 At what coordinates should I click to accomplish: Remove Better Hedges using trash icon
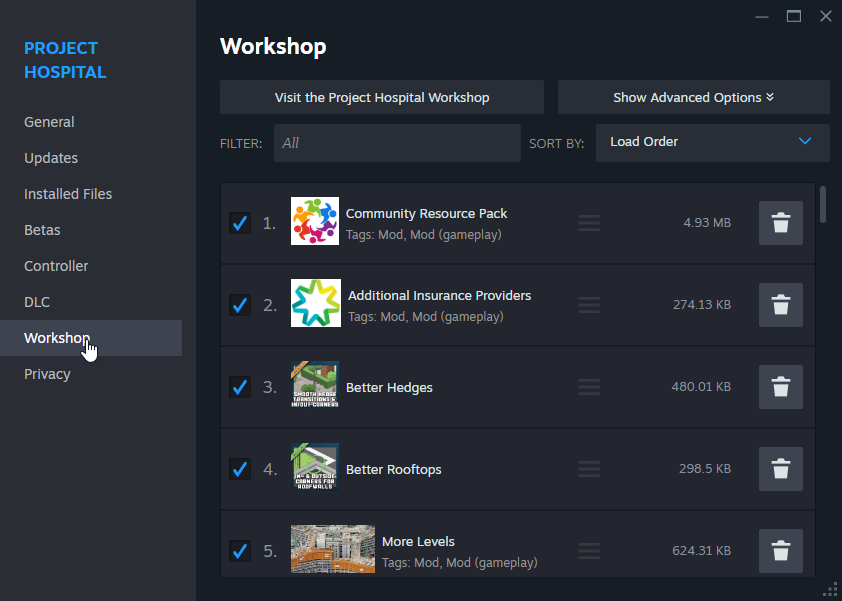(781, 387)
